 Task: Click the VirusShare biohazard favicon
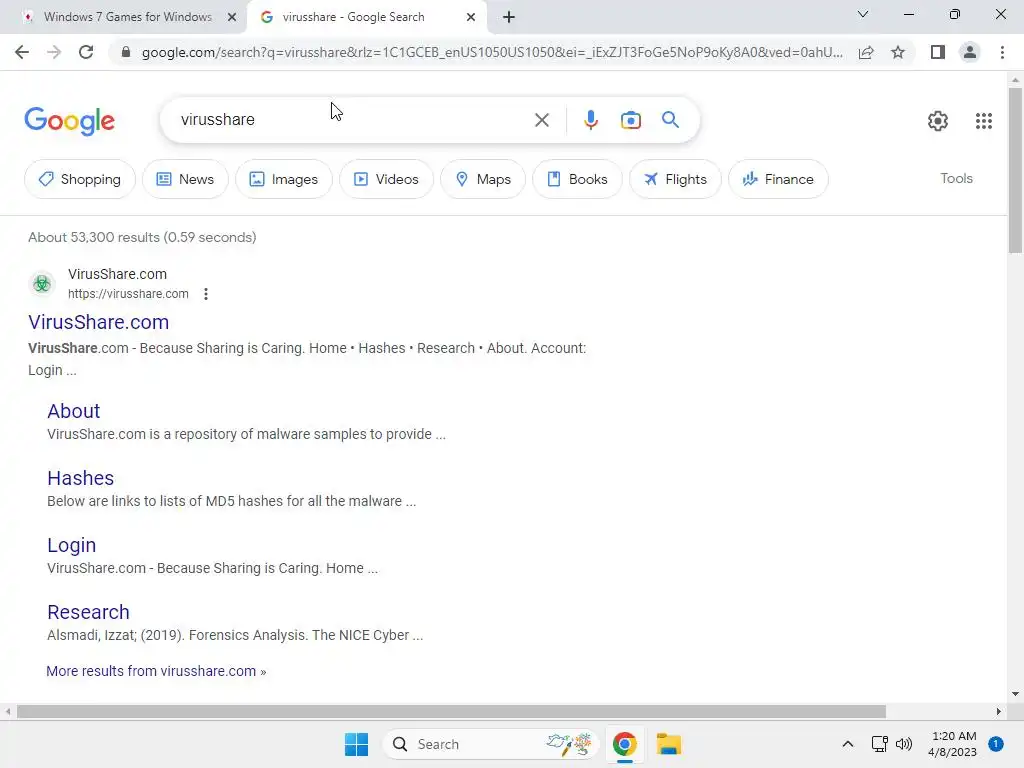coord(42,284)
